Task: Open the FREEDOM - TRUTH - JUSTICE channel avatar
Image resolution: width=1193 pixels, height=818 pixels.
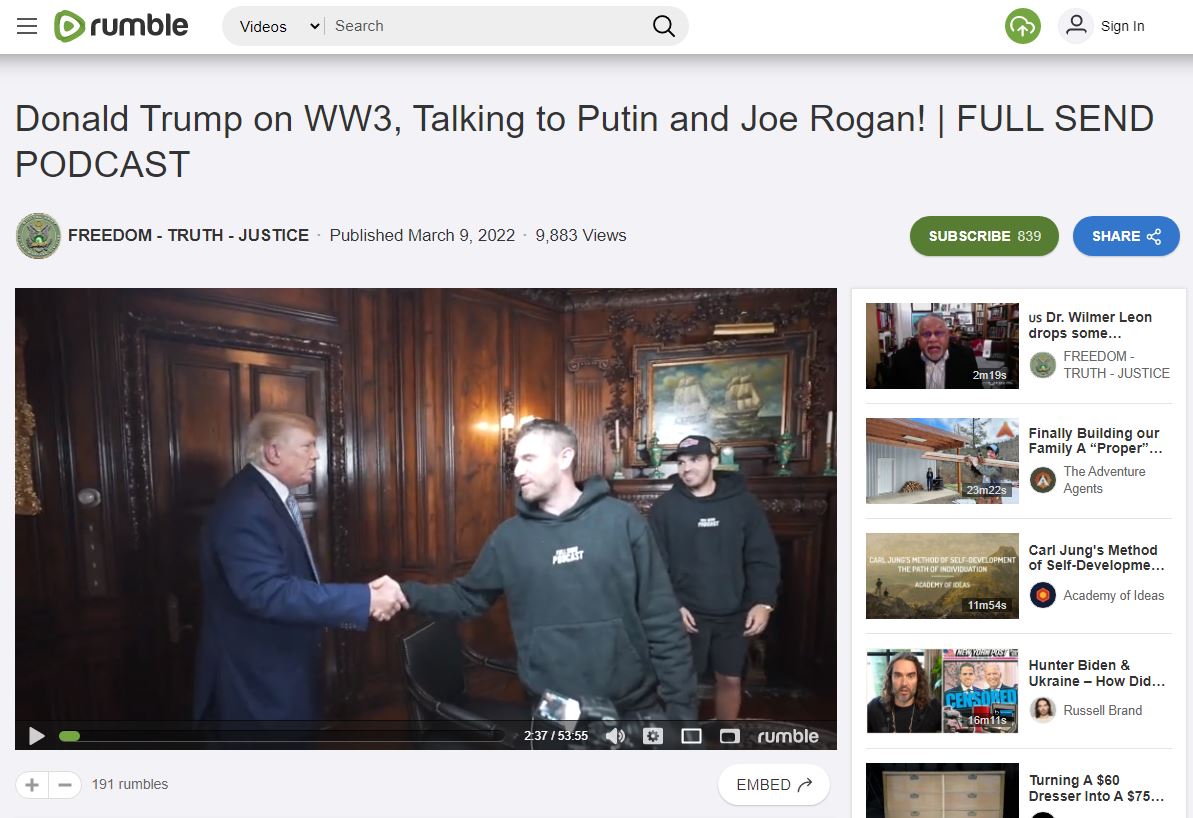Action: [x=38, y=236]
